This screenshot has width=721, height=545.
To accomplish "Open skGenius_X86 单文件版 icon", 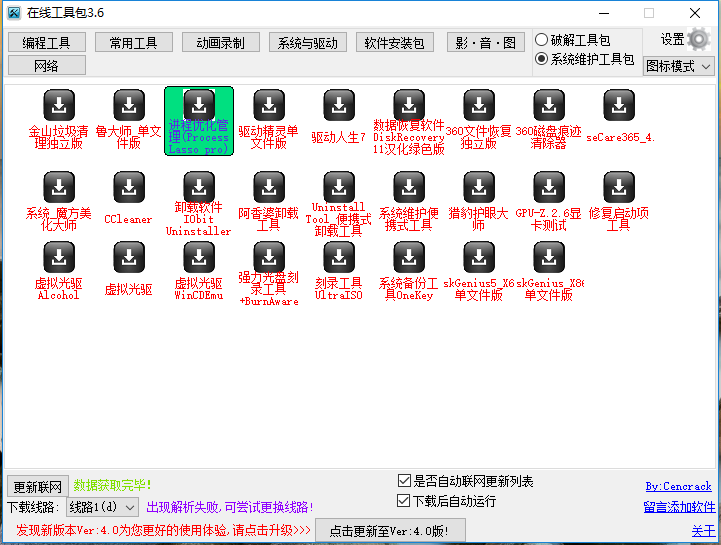I will (x=549, y=257).
